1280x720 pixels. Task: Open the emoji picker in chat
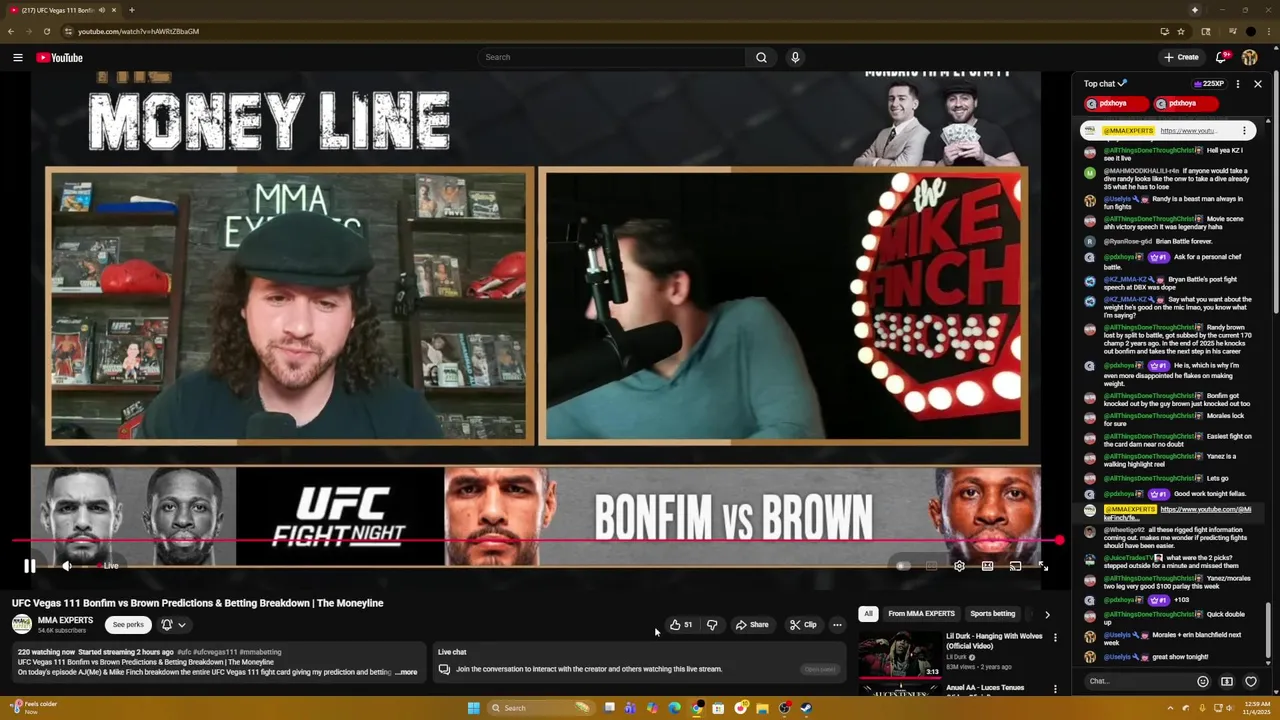pos(1203,681)
